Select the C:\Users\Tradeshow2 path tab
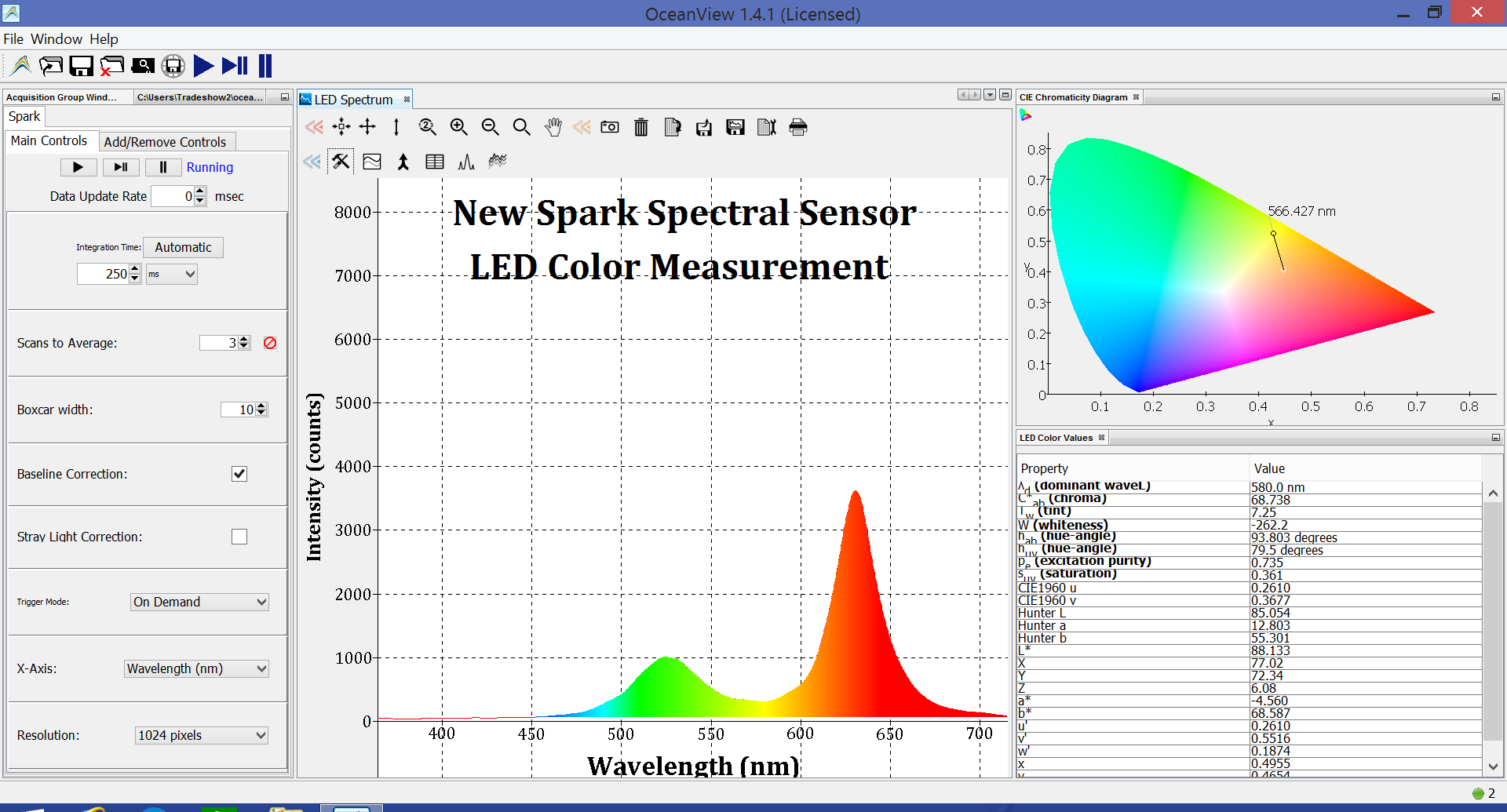This screenshot has height=812, width=1507. pos(200,97)
